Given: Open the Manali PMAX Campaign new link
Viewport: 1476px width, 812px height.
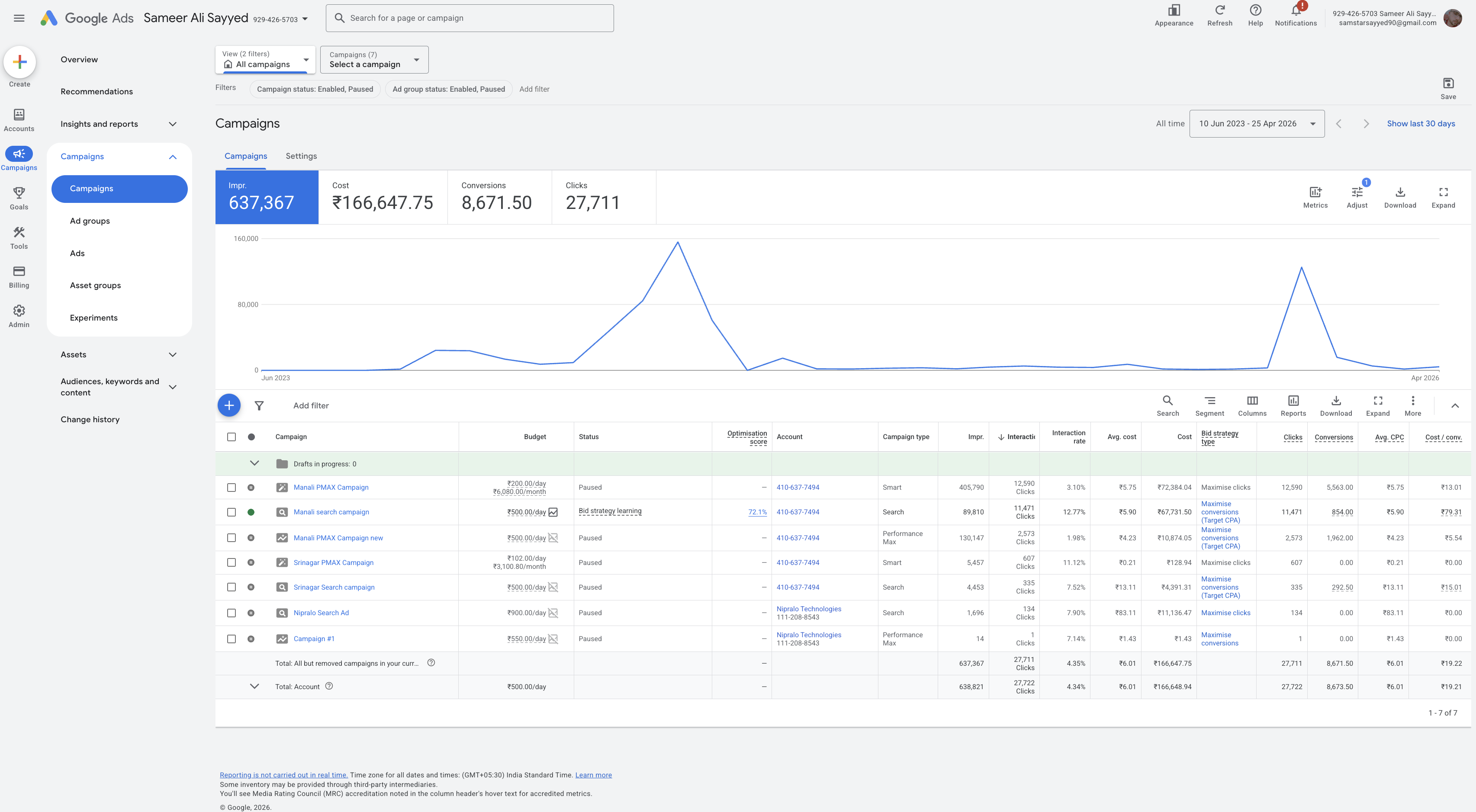Looking at the screenshot, I should pos(338,538).
